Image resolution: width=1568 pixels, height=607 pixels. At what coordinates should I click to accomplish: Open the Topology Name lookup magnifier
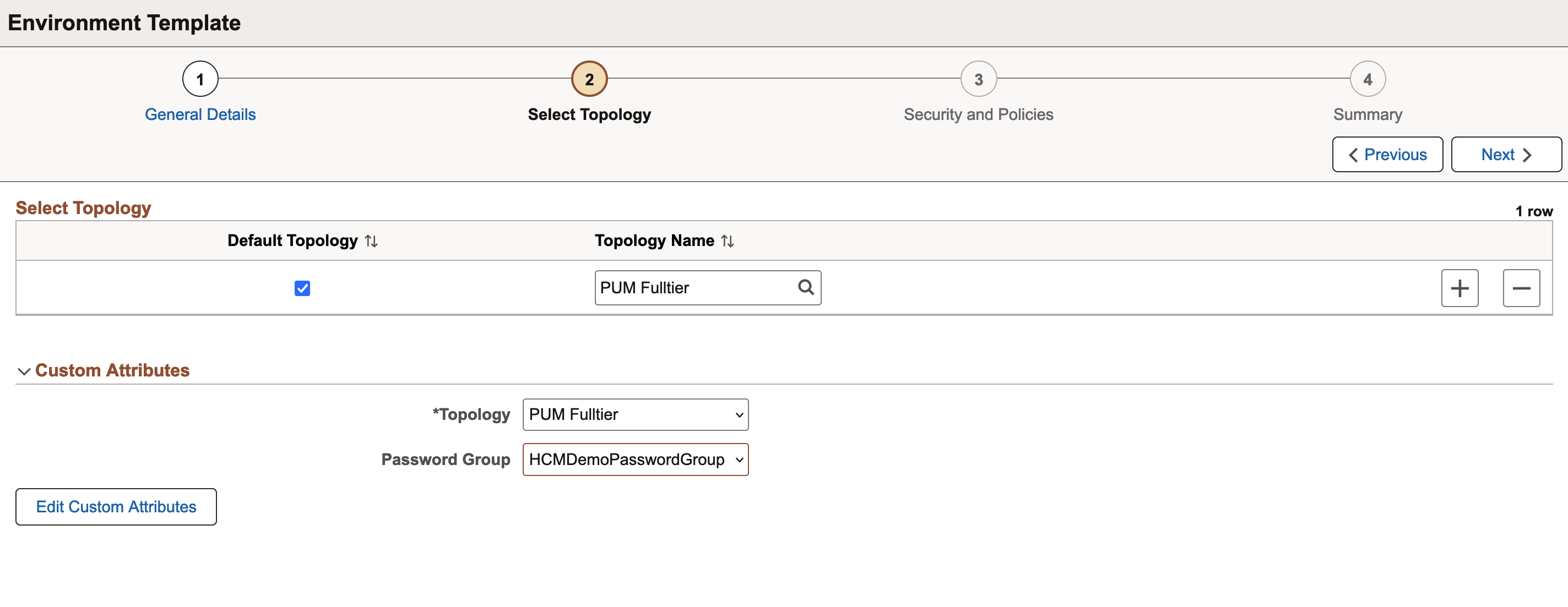(x=806, y=287)
